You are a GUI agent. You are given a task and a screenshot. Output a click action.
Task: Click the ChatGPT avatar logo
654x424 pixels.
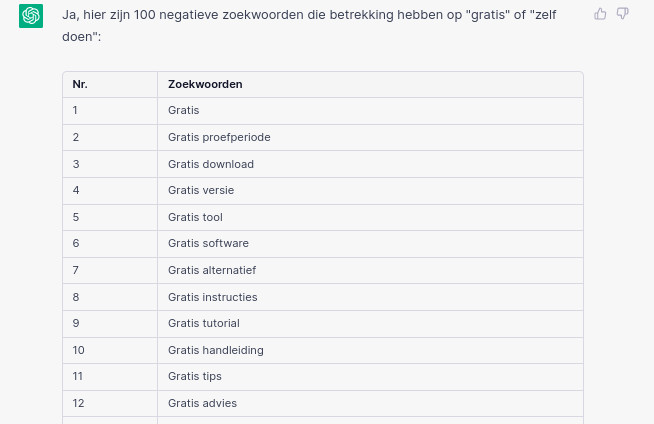(x=31, y=16)
